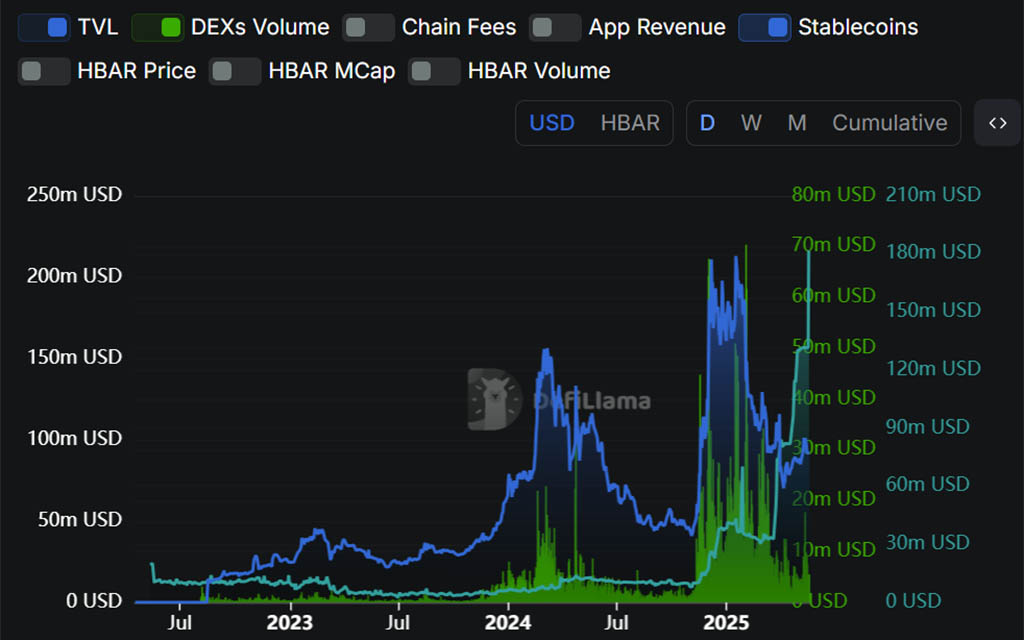This screenshot has height=640, width=1024.
Task: Select USD denomination
Action: pyautogui.click(x=552, y=123)
